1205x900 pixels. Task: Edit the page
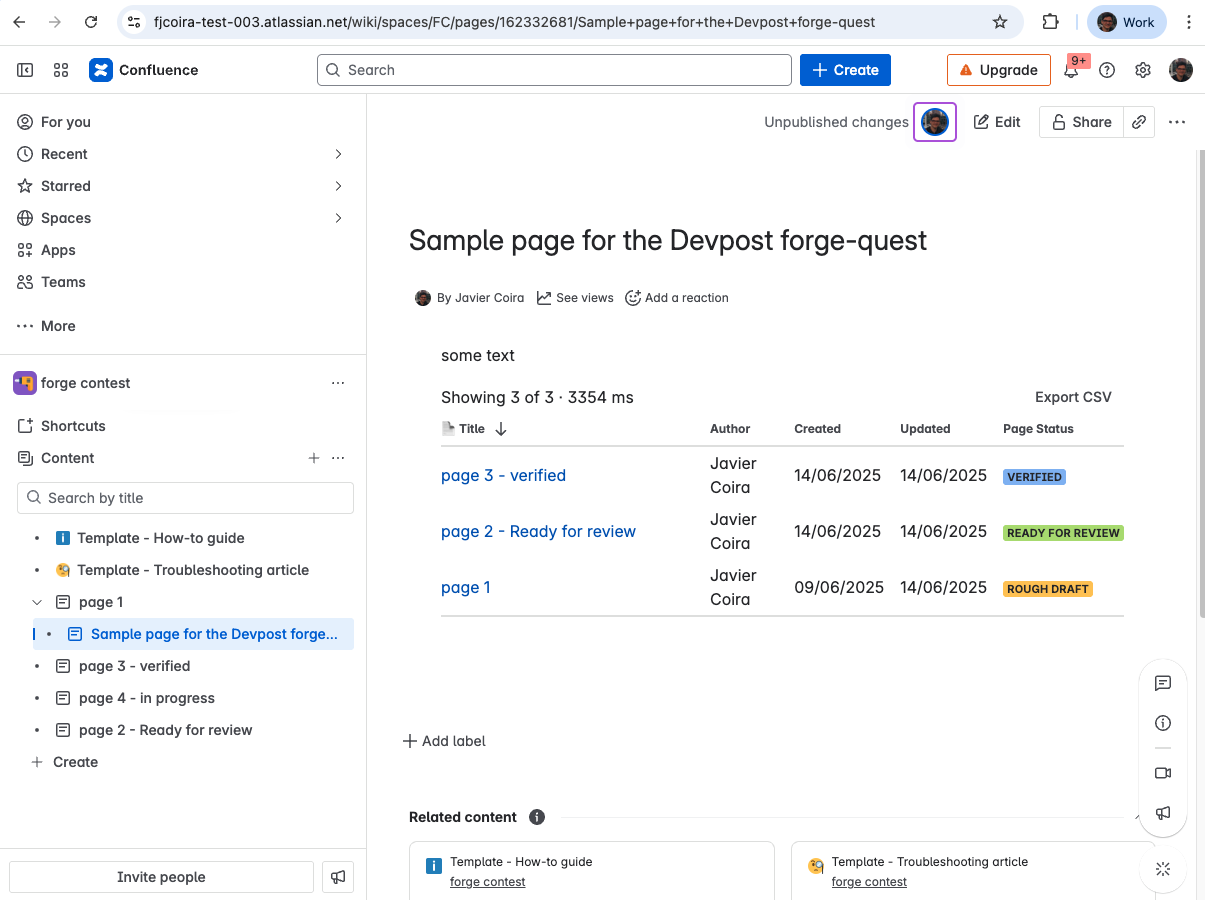[997, 122]
